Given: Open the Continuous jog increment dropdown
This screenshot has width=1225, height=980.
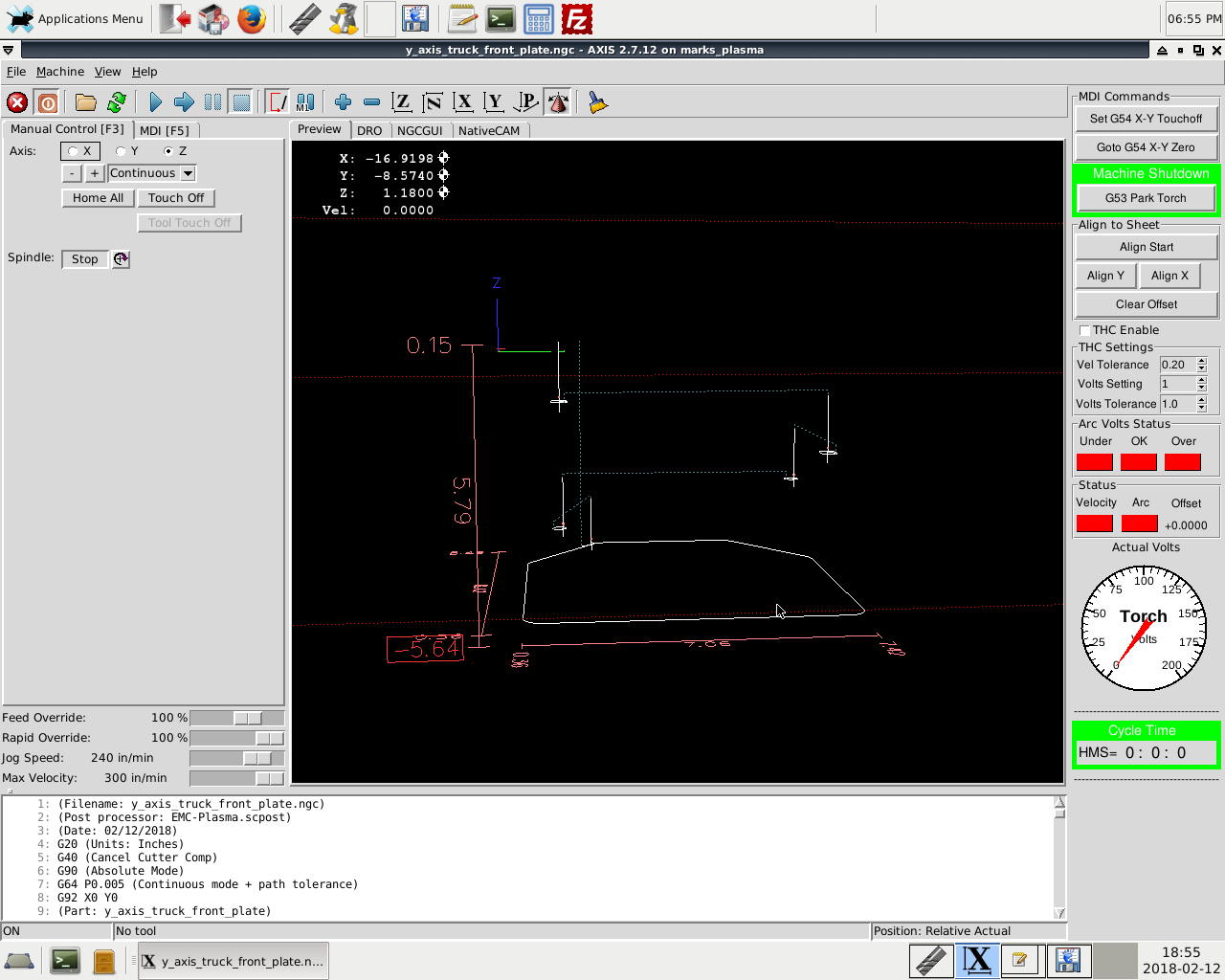Looking at the screenshot, I should tap(188, 173).
